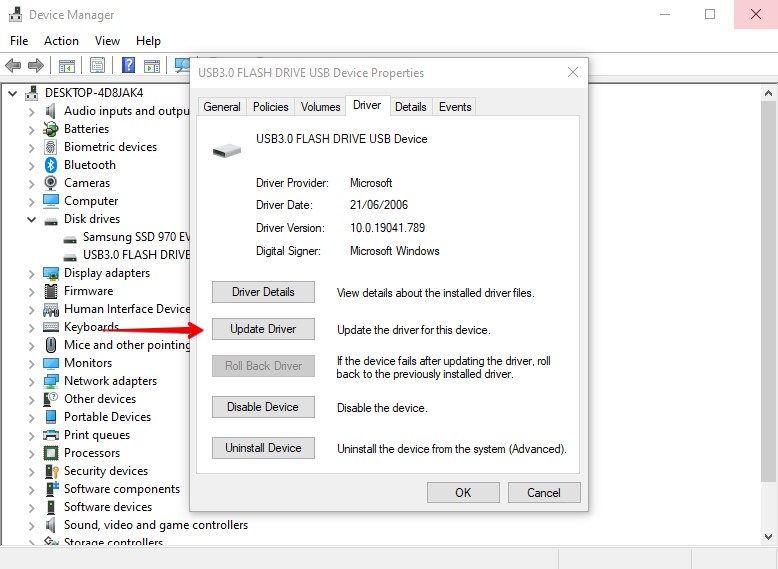The image size is (778, 569).
Task: Open the File menu
Action: coord(19,41)
